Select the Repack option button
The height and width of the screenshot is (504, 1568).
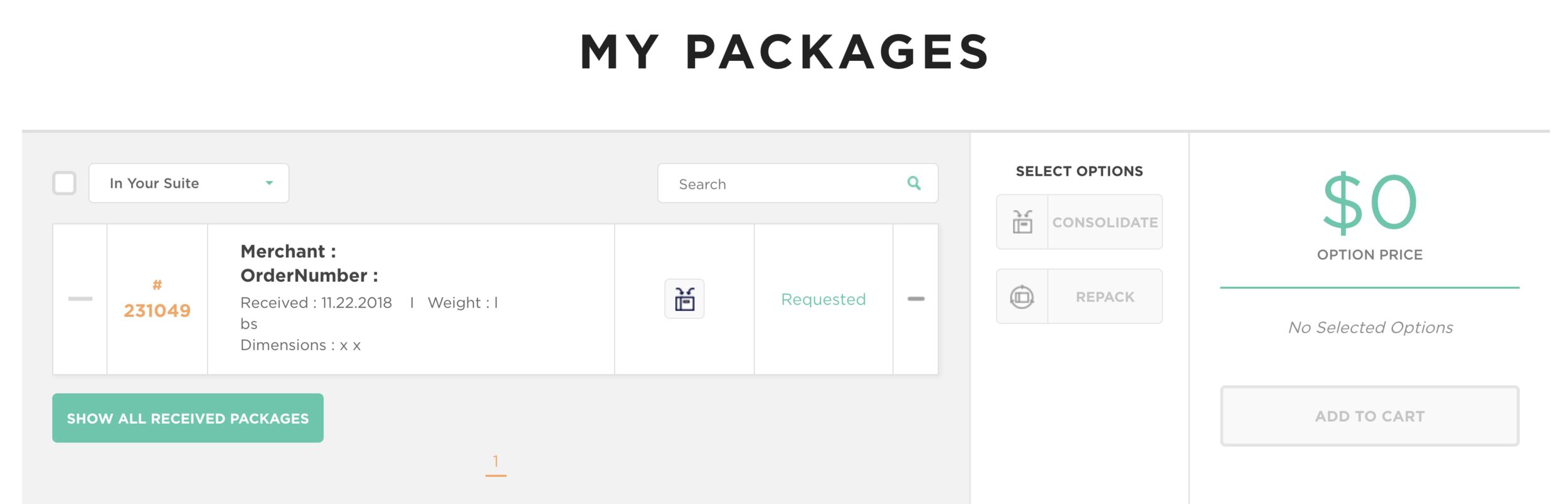tap(1079, 297)
